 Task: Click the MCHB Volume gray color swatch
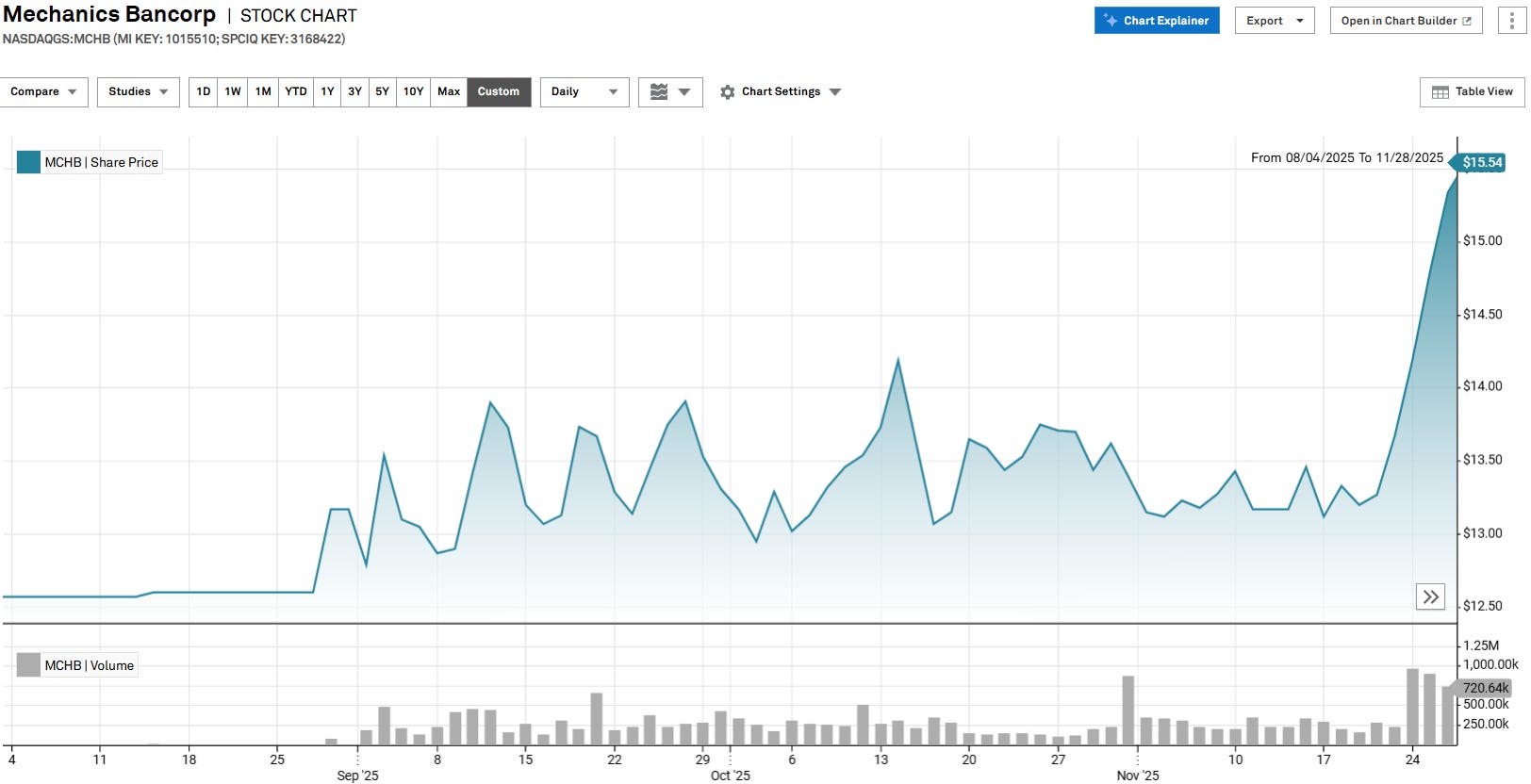tap(28, 665)
